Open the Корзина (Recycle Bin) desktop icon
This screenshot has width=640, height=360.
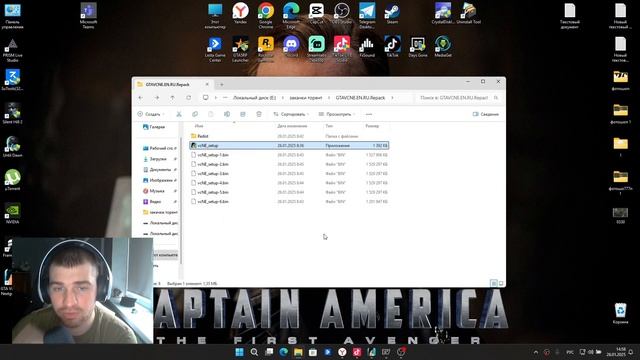(x=620, y=313)
